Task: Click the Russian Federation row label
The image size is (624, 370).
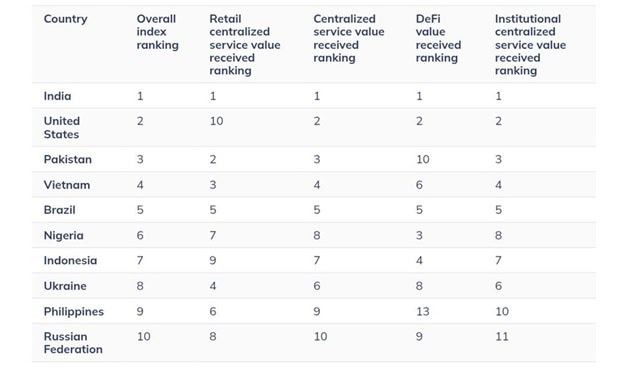Action: coord(73,343)
